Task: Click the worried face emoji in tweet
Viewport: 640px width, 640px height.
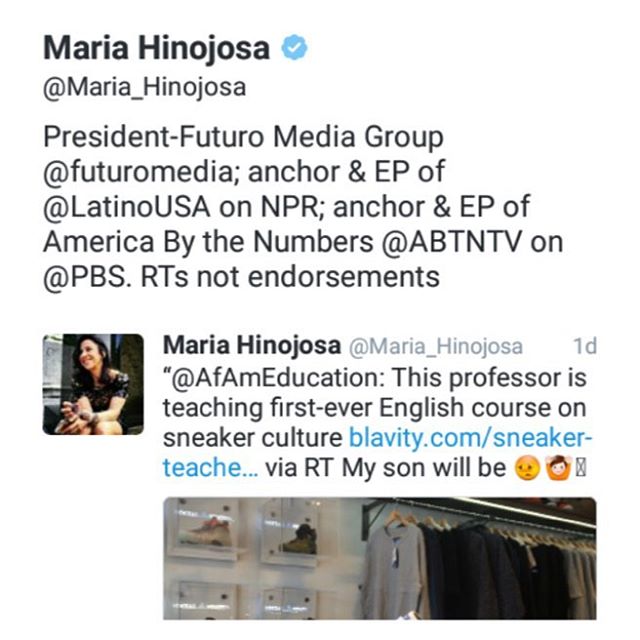Action: 527,468
